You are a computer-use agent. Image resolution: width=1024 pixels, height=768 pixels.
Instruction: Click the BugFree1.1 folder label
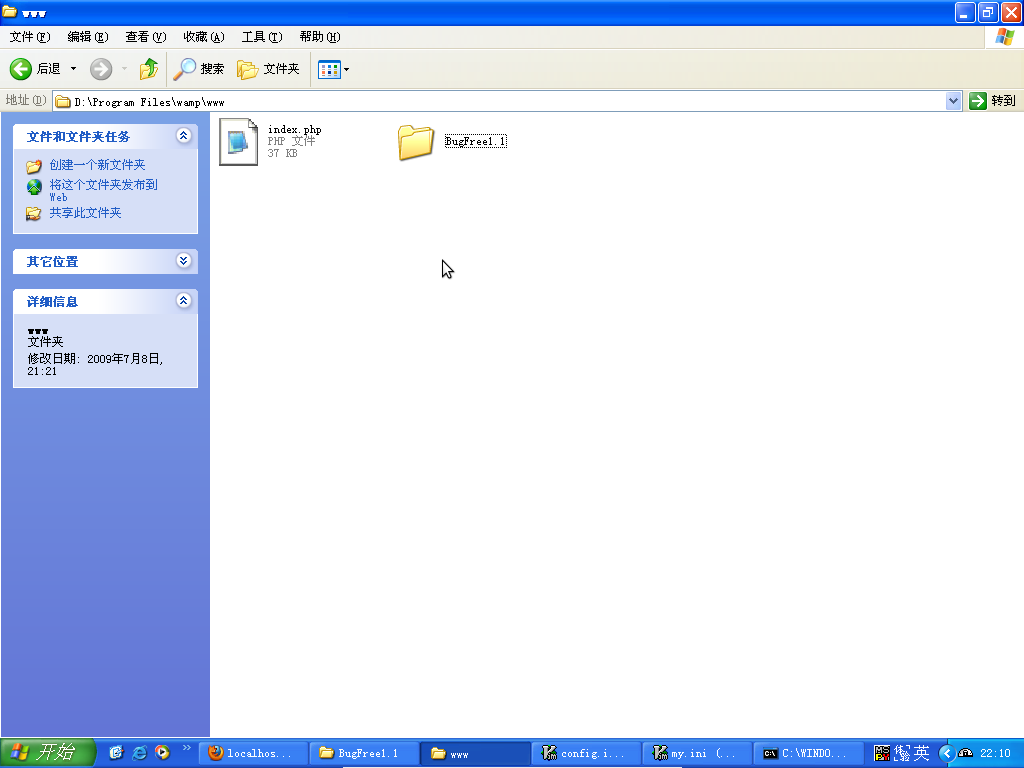point(475,141)
